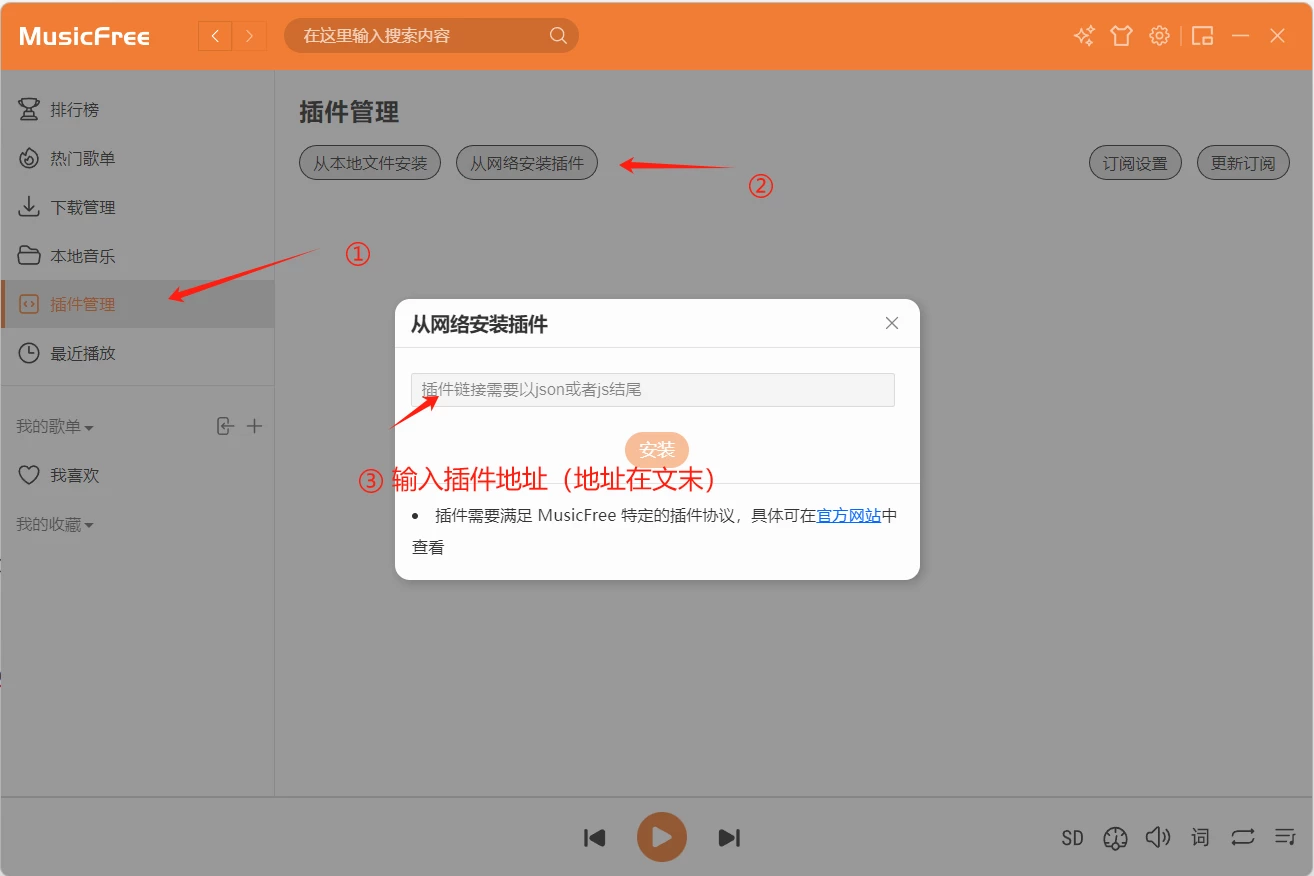Open settings gear icon

[1159, 36]
